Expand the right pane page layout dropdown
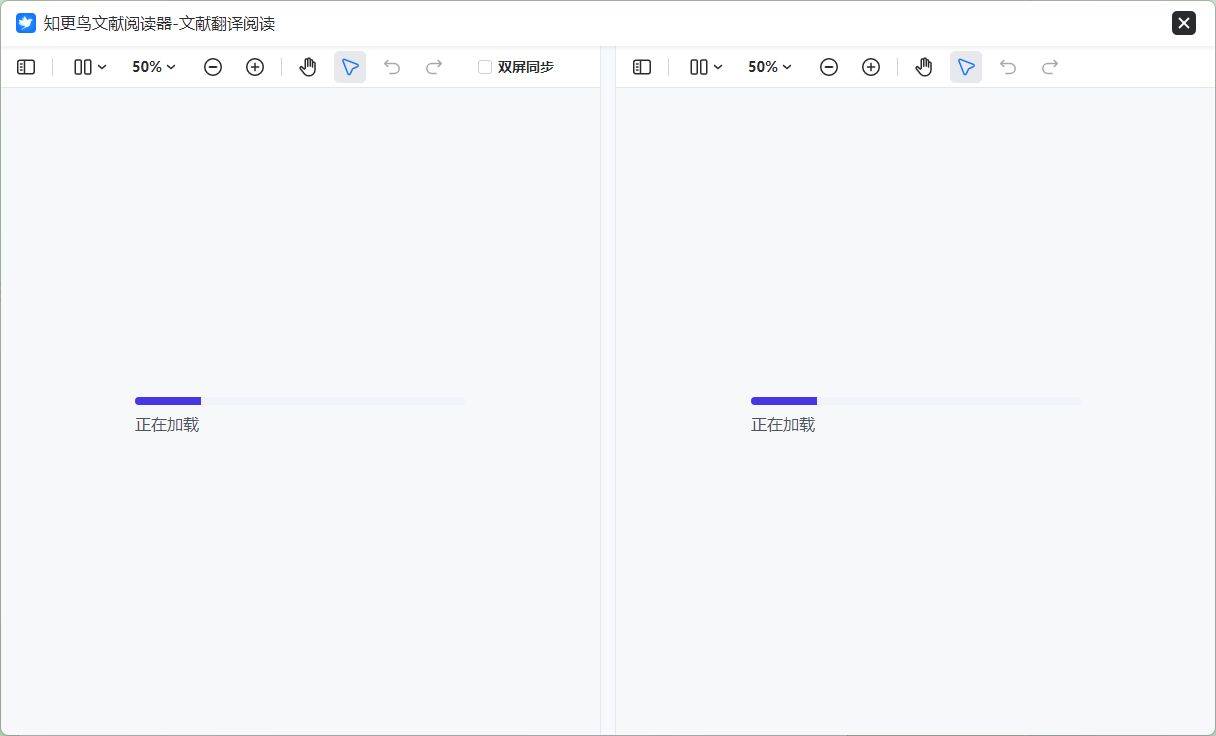Viewport: 1216px width, 736px height. point(706,67)
